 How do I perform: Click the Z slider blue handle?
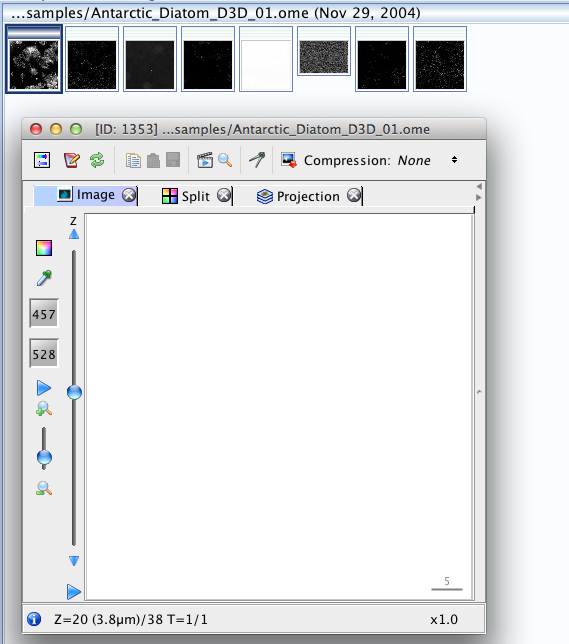point(74,392)
